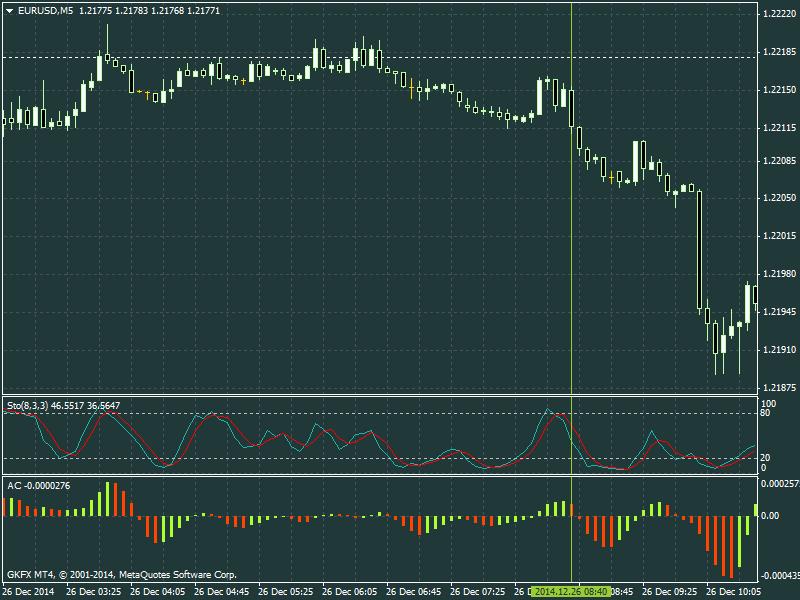This screenshot has width=800, height=600.
Task: Click the stochastic 20 level value
Action: click(767, 458)
